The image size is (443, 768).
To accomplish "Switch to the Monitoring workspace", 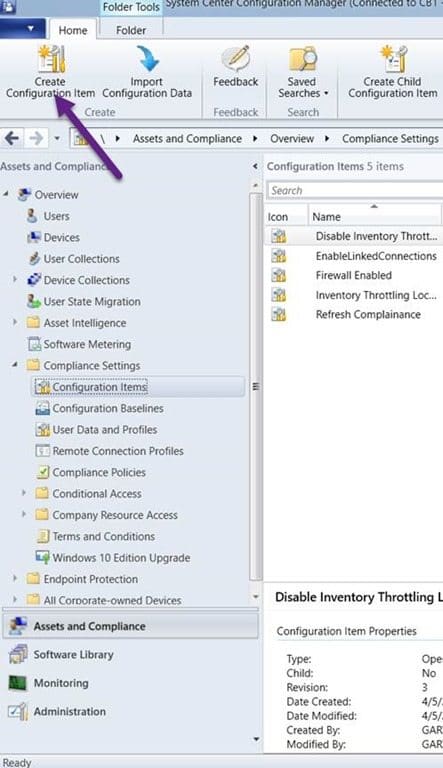I will [x=61, y=683].
